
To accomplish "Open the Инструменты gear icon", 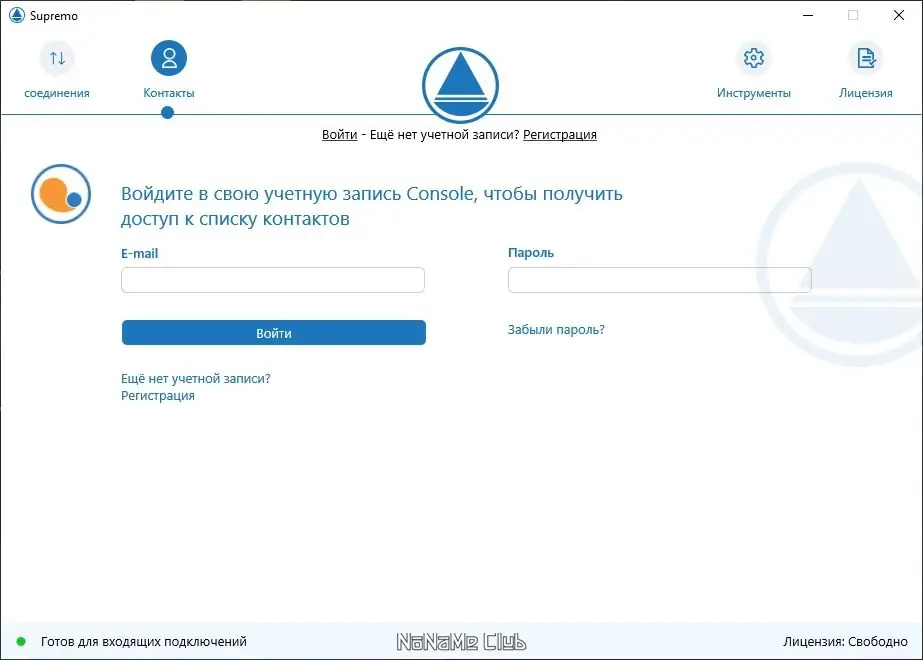I will click(753, 58).
